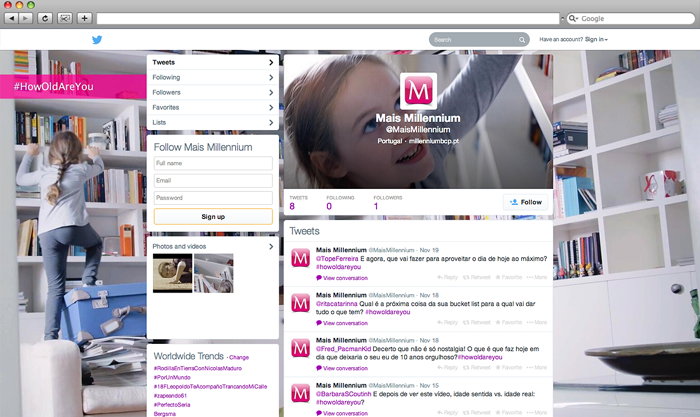Favorite the @Fred_PacmanKid tweet
Screen dimensions: 700x417
[508, 367]
